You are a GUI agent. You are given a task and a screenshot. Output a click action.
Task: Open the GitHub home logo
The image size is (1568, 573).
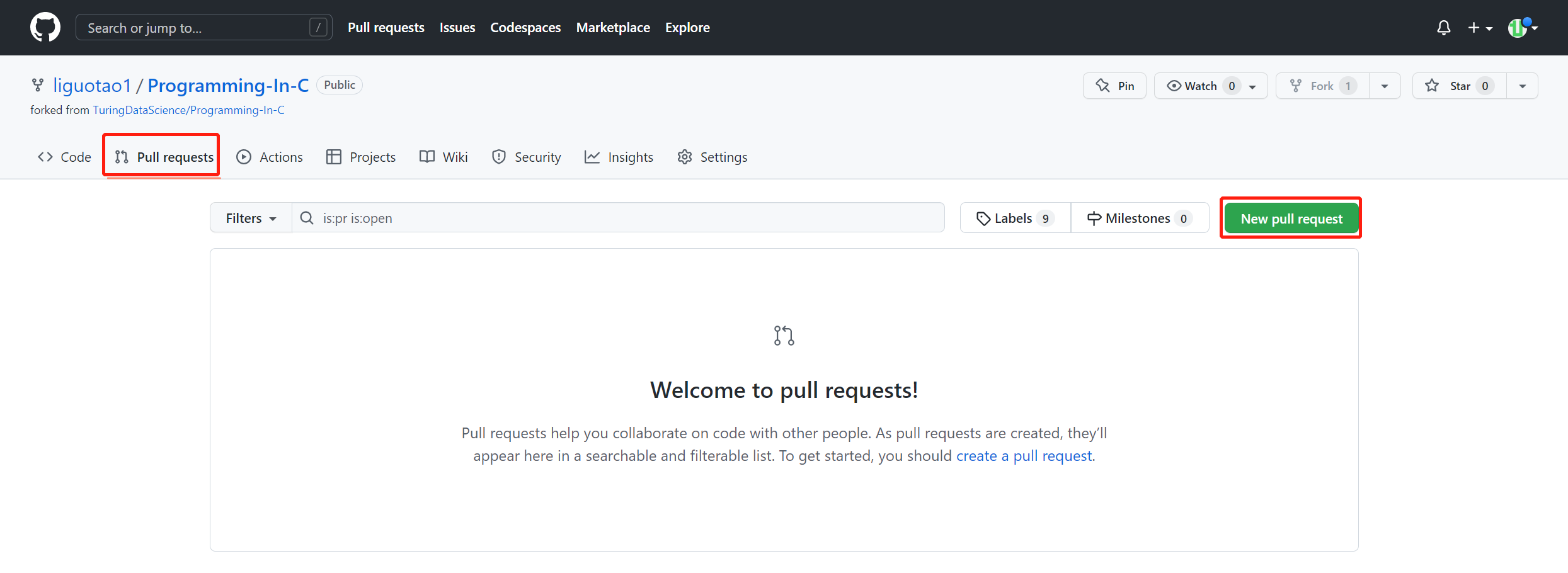(45, 26)
